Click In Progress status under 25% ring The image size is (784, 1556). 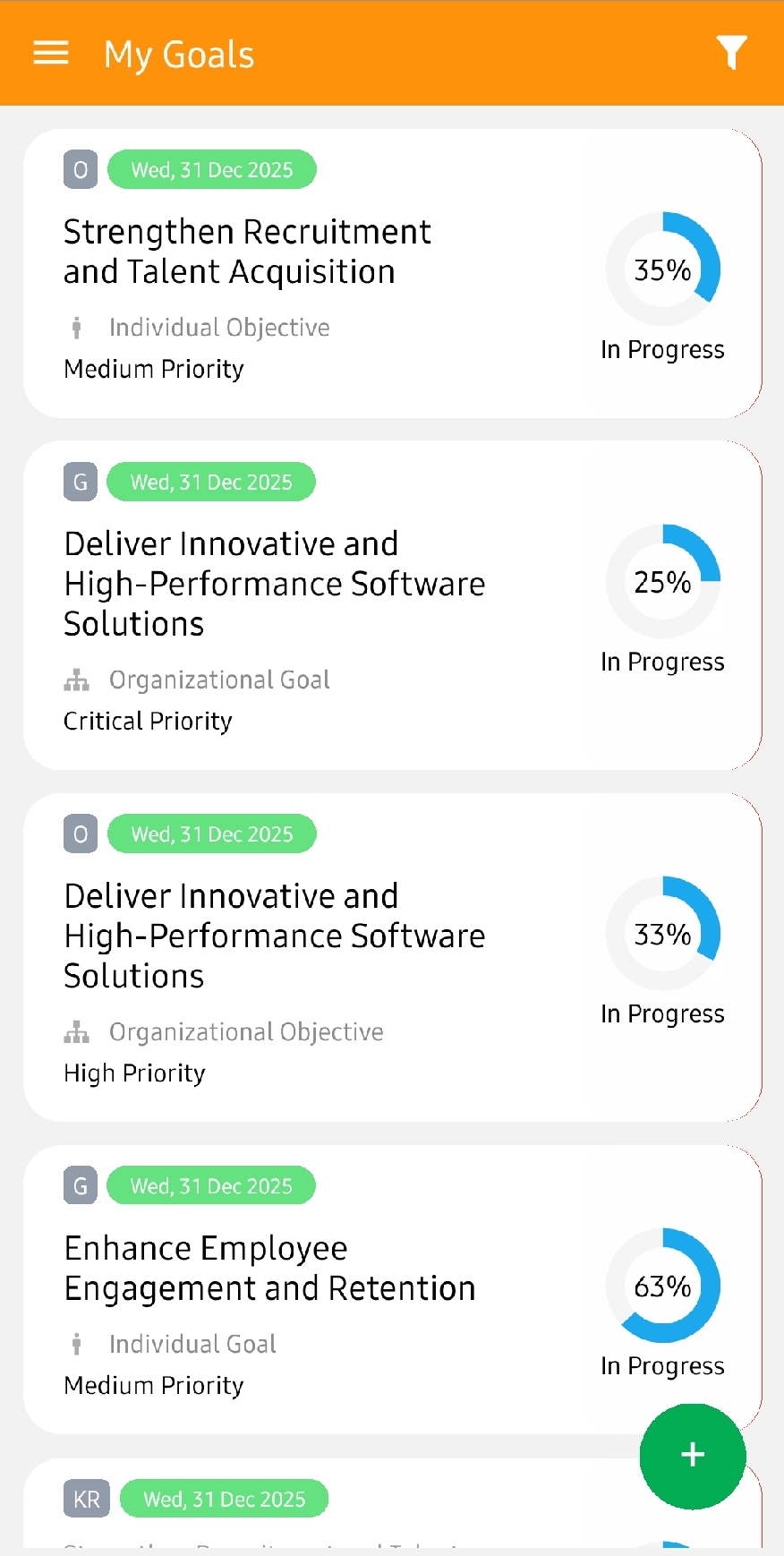pyautogui.click(x=662, y=663)
